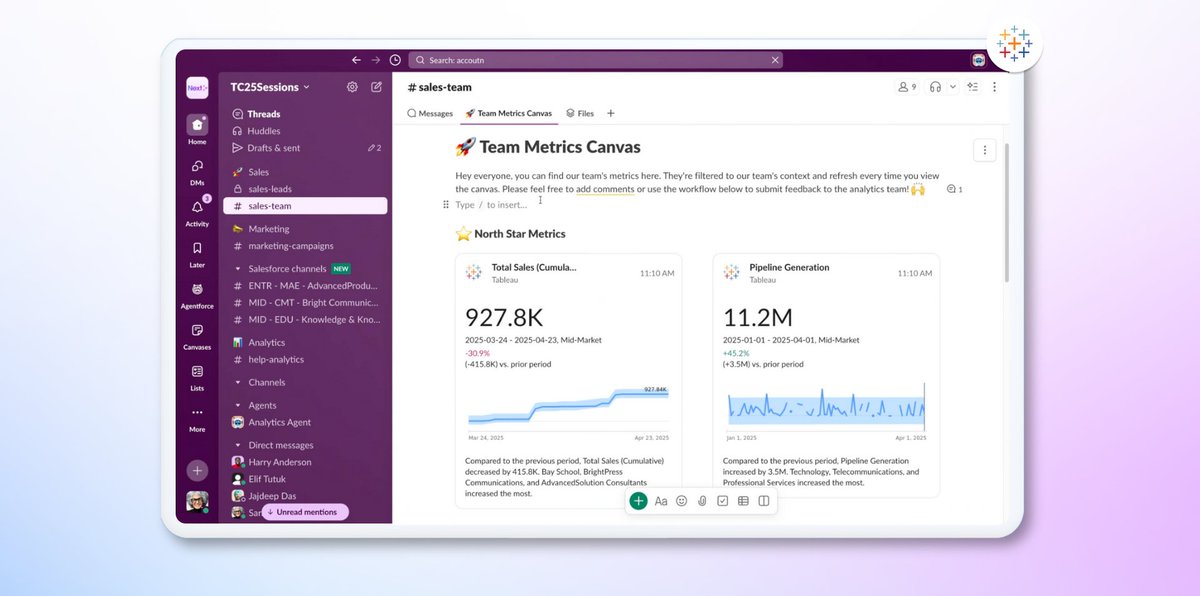Image resolution: width=1200 pixels, height=596 pixels.
Task: Open workspace settings gear icon
Action: coord(352,87)
